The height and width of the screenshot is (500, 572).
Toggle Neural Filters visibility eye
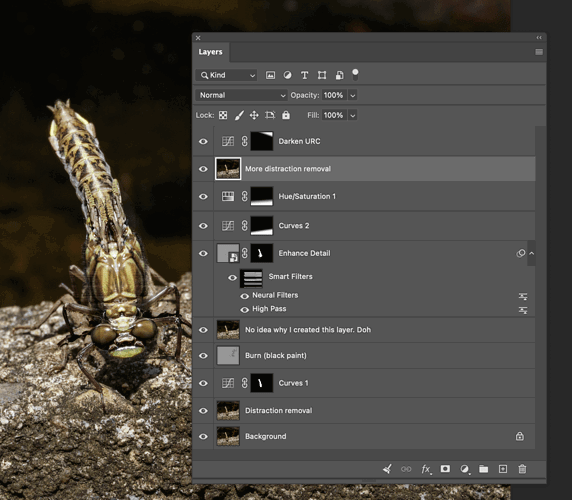tap(244, 296)
